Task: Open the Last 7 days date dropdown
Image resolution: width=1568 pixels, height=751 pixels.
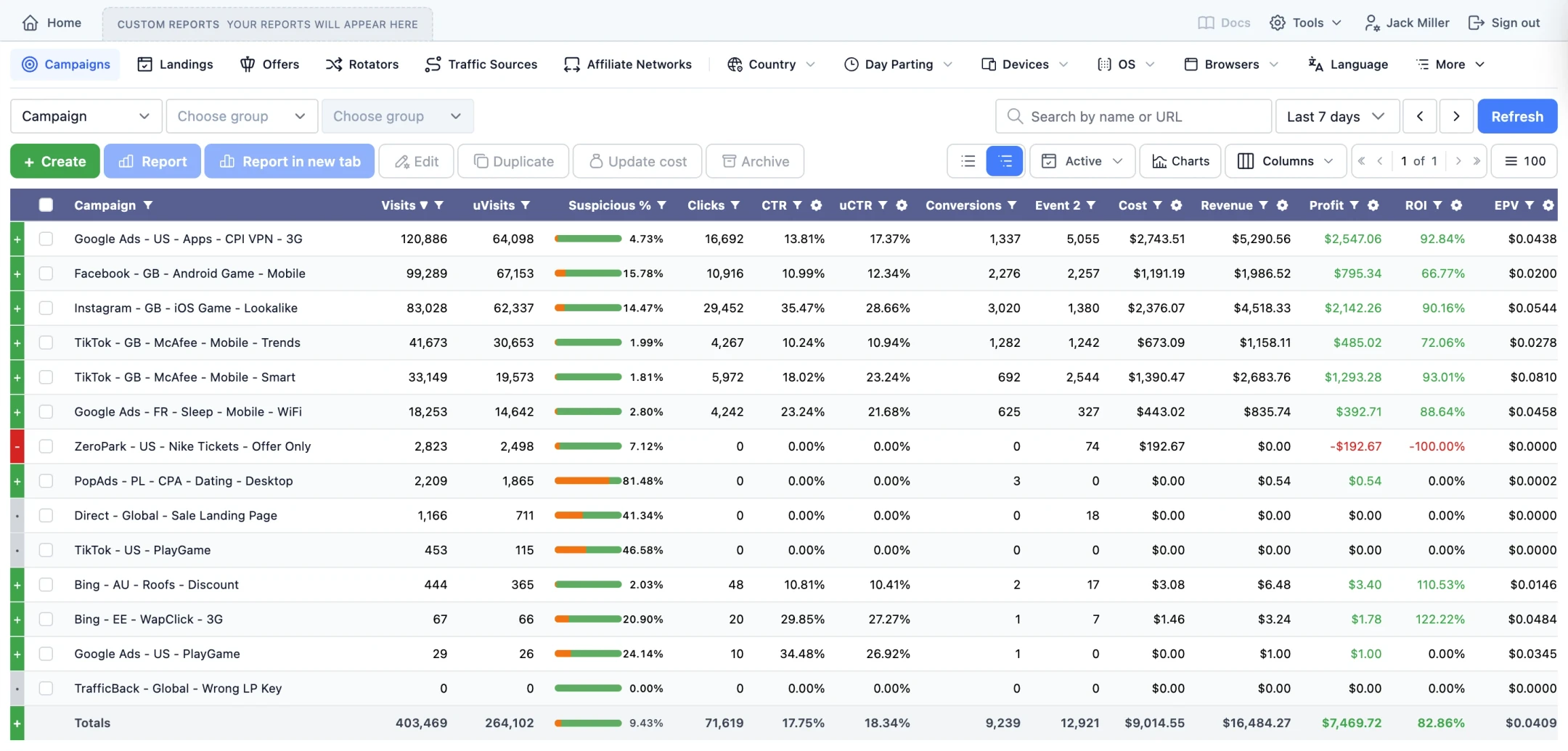Action: point(1337,116)
